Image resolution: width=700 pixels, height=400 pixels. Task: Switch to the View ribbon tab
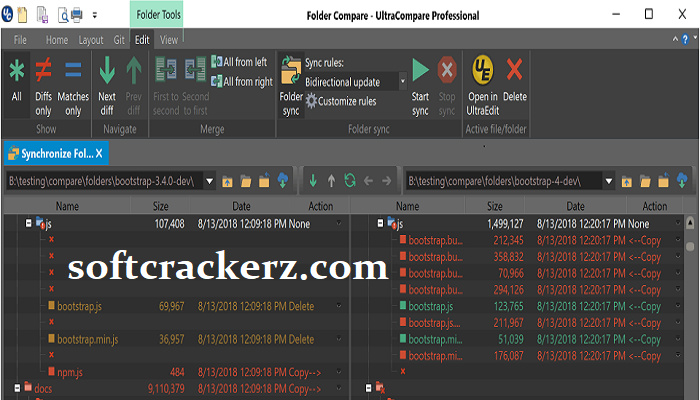(169, 40)
